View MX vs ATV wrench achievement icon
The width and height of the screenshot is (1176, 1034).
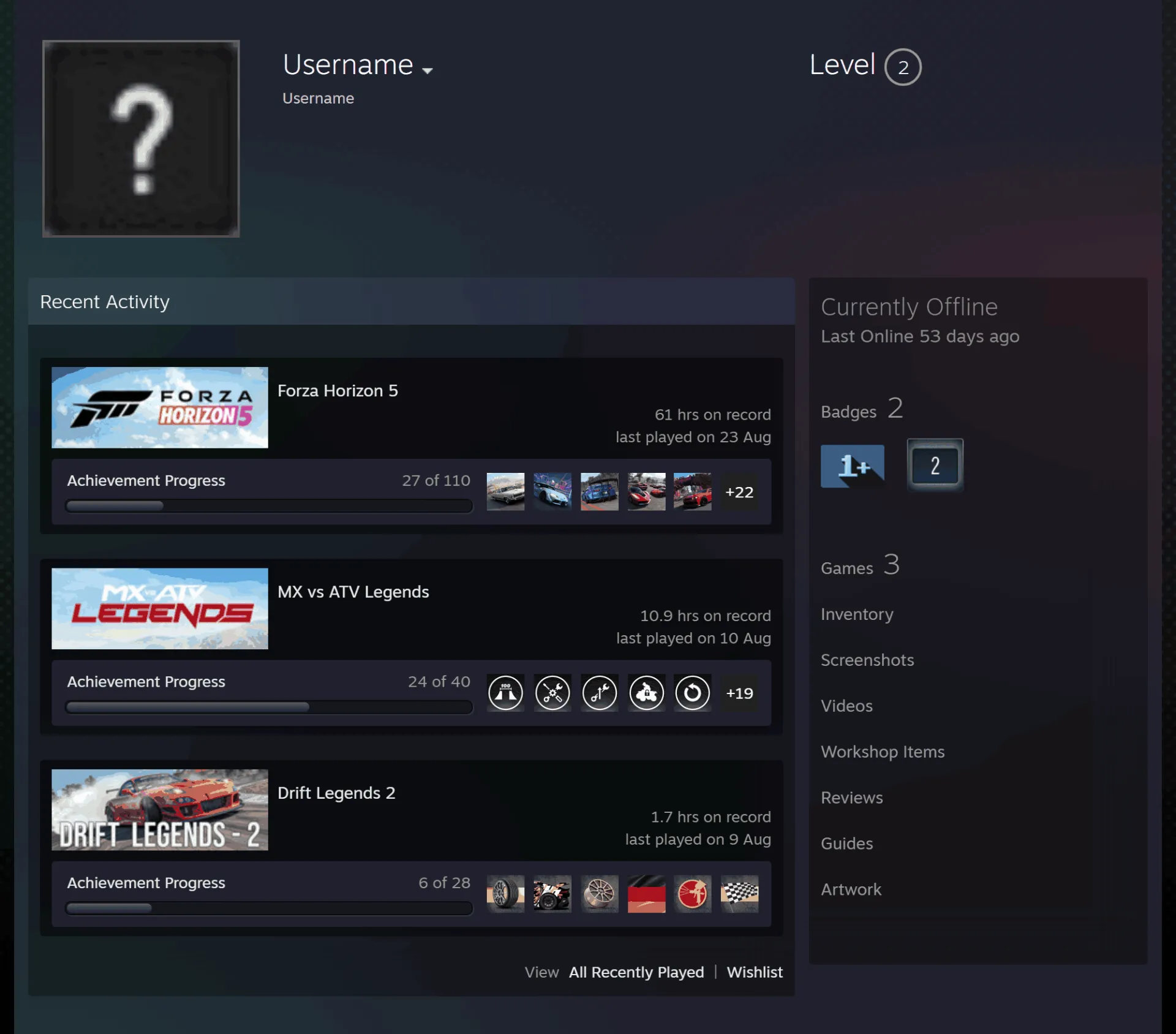point(600,693)
